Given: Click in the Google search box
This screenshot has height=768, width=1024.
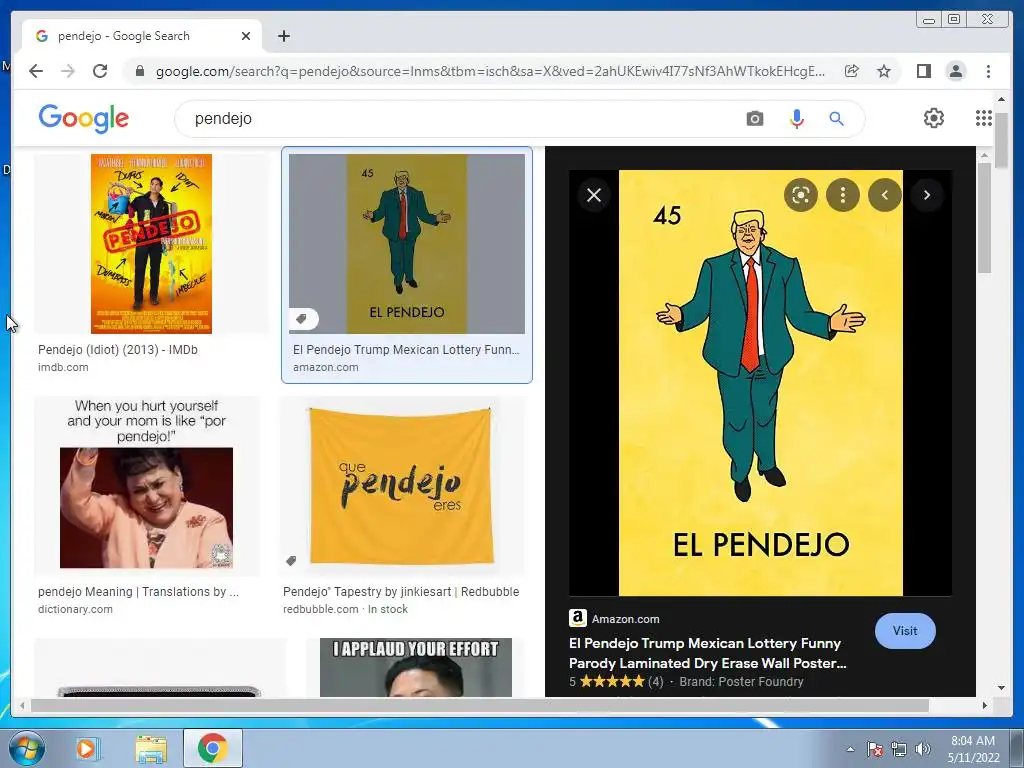Looking at the screenshot, I should (x=457, y=118).
